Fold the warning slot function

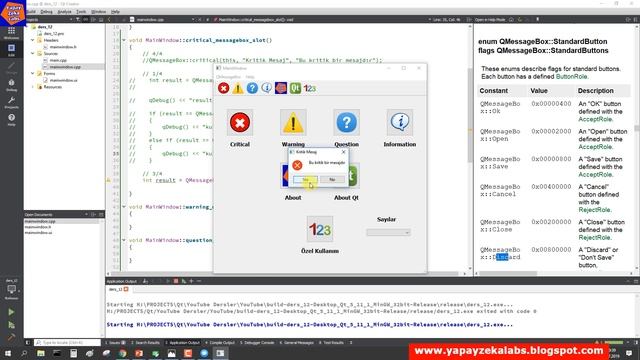point(124,207)
